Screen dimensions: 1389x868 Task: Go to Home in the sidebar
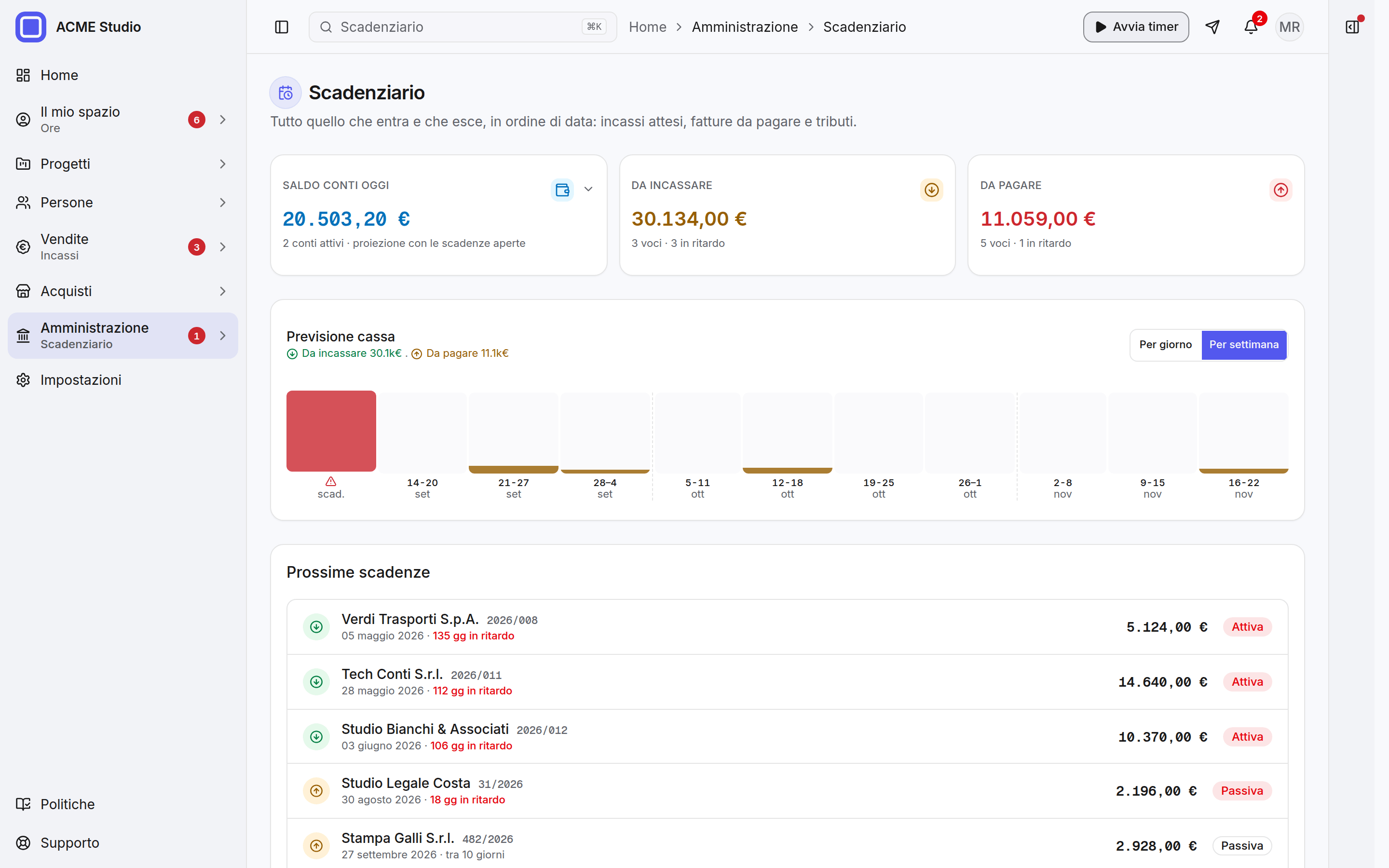[x=123, y=75]
